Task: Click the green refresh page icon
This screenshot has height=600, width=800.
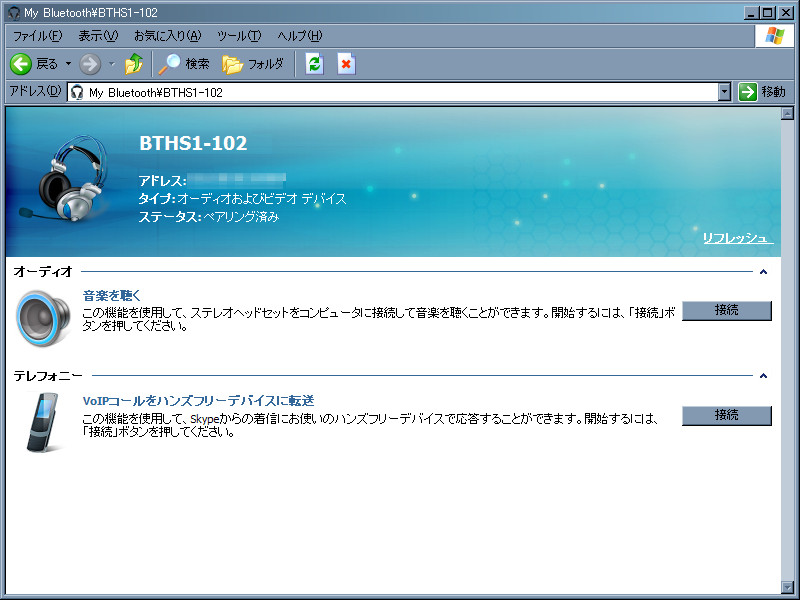Action: click(314, 64)
